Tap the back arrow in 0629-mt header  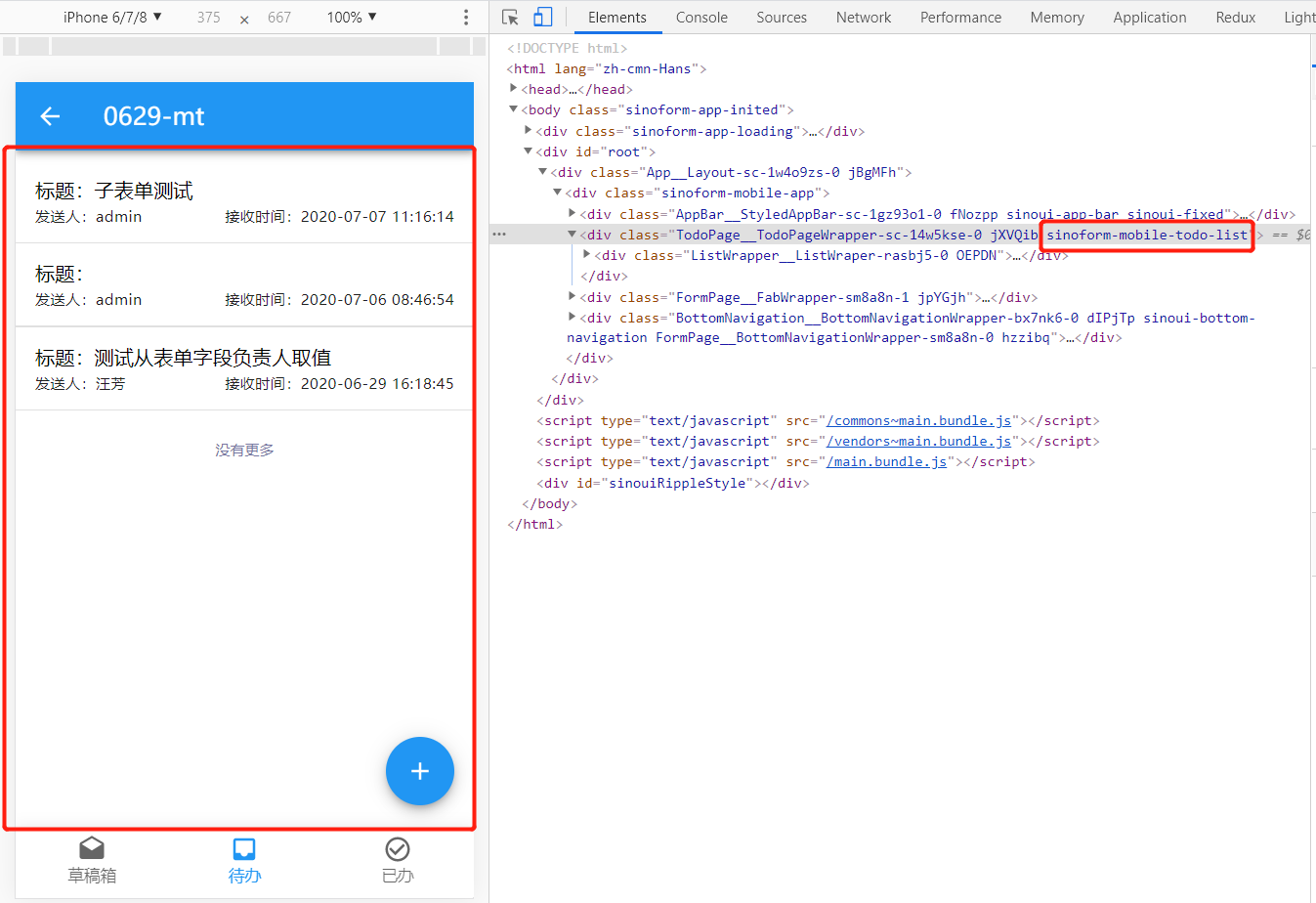tap(51, 116)
